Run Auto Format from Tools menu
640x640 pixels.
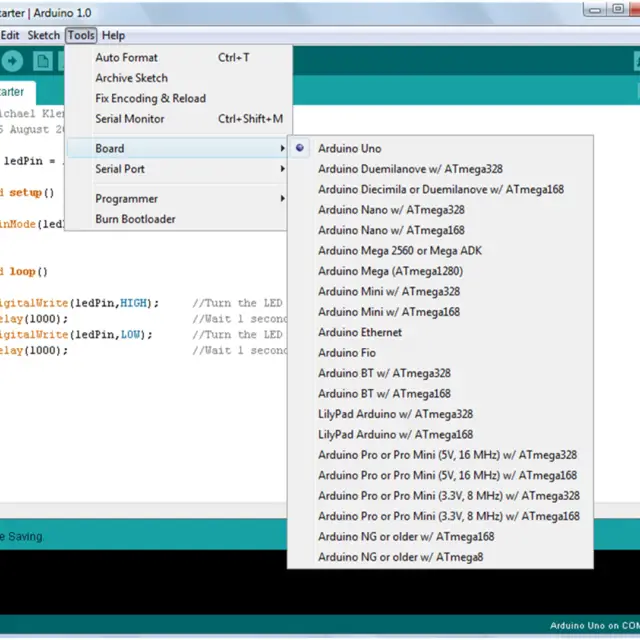[126, 58]
